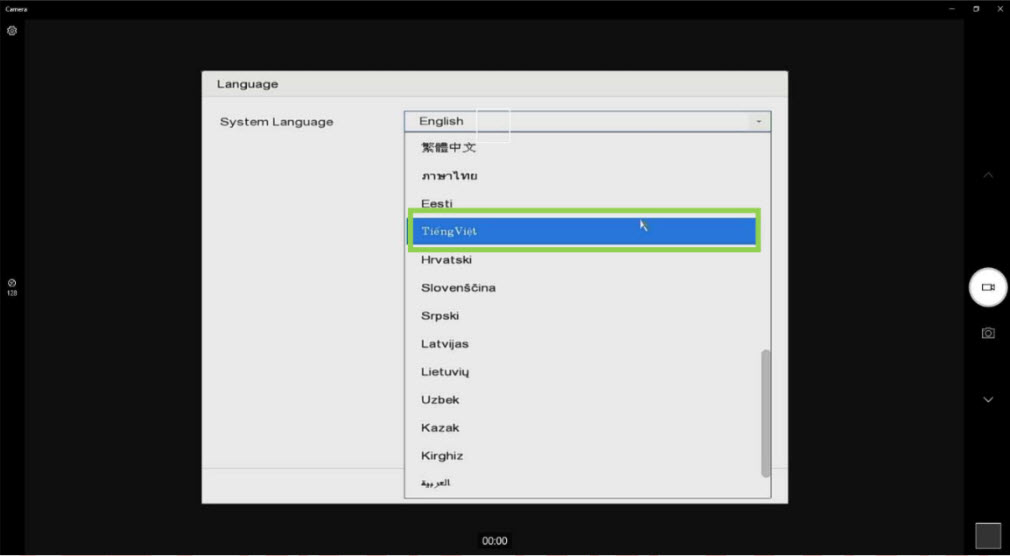
Task: Click the System Language combo box
Action: 586,122
